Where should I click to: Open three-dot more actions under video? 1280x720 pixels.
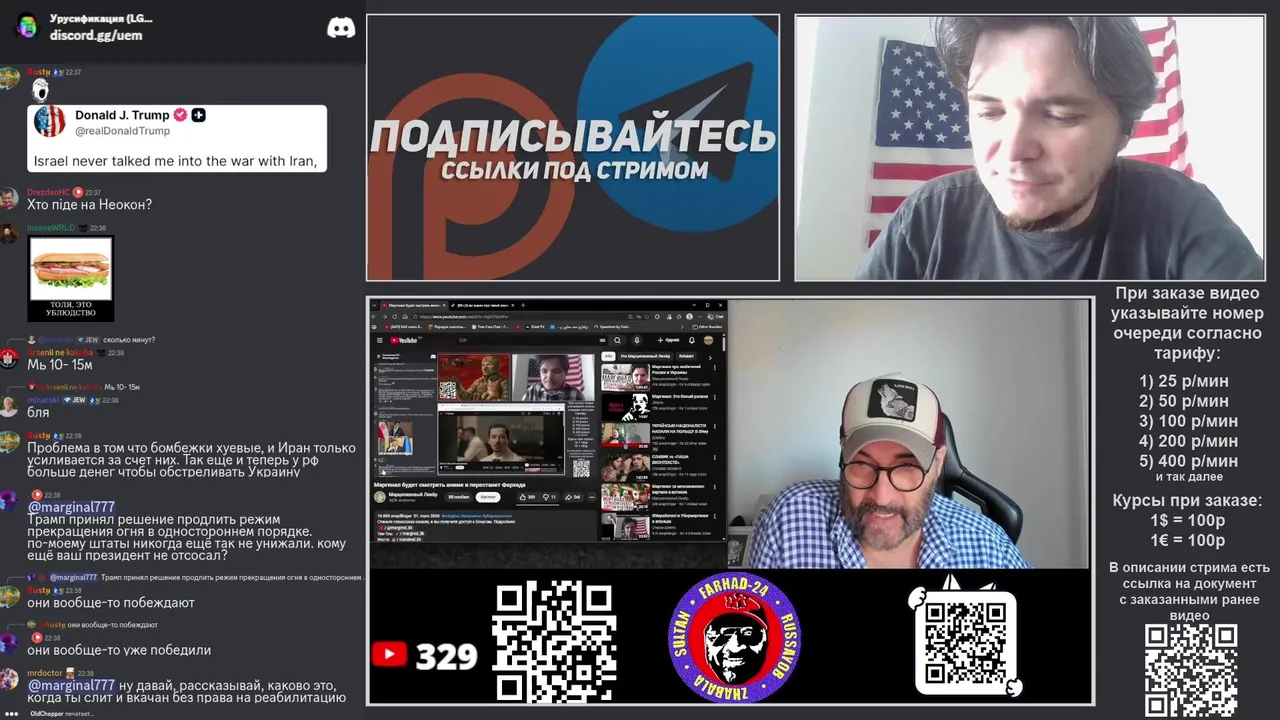coord(592,497)
